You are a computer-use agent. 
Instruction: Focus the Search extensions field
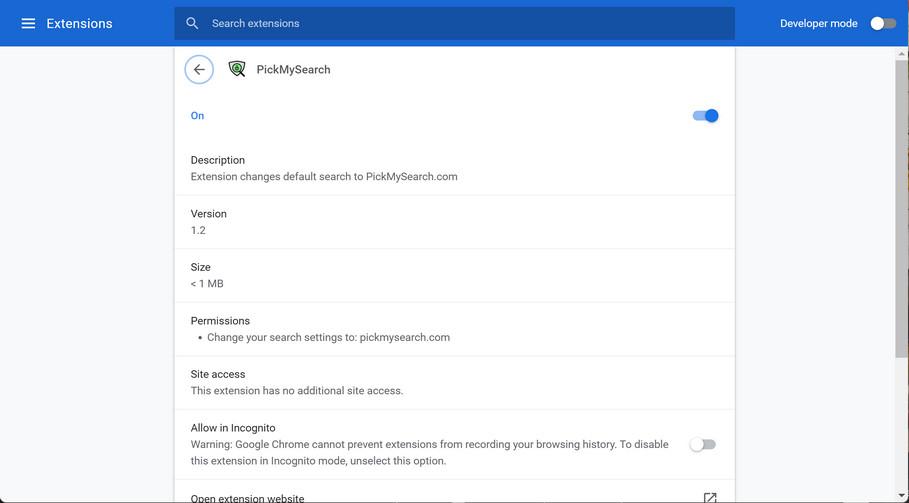coord(460,23)
